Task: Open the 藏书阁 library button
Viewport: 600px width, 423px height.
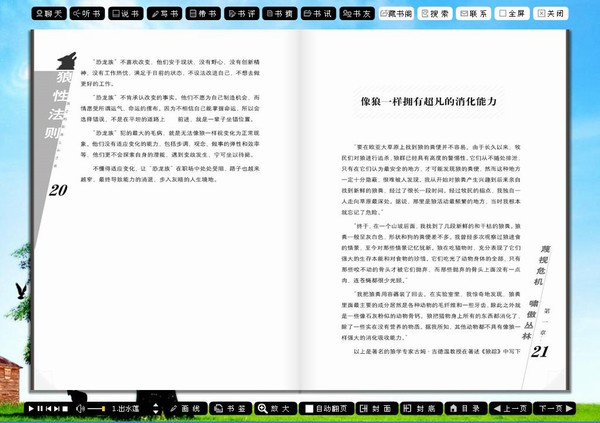Action: tap(396, 14)
